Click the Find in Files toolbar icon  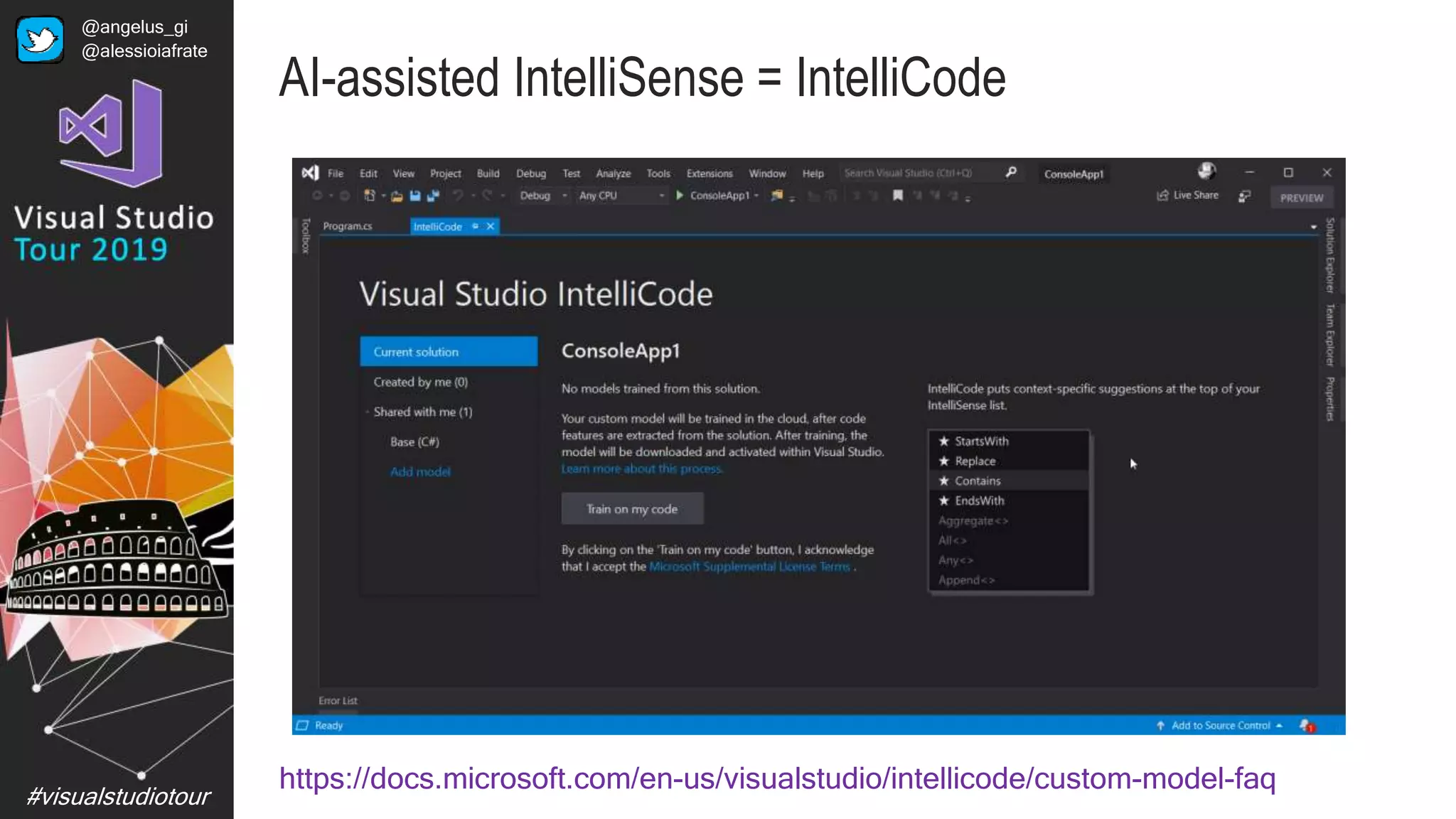click(777, 196)
